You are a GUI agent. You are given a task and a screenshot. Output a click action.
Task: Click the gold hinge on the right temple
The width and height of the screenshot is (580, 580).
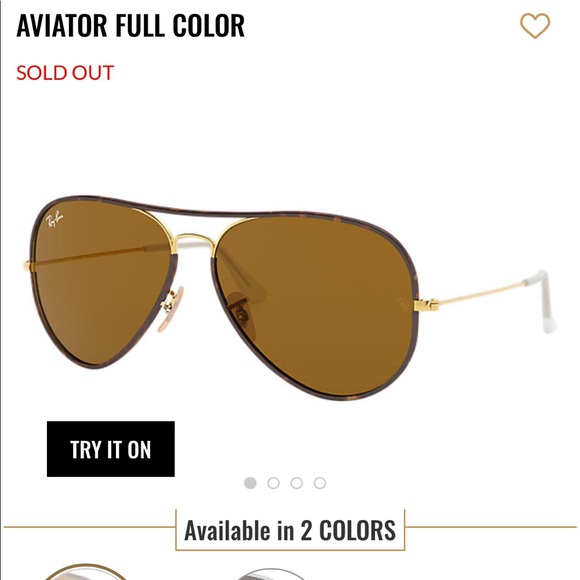click(426, 305)
